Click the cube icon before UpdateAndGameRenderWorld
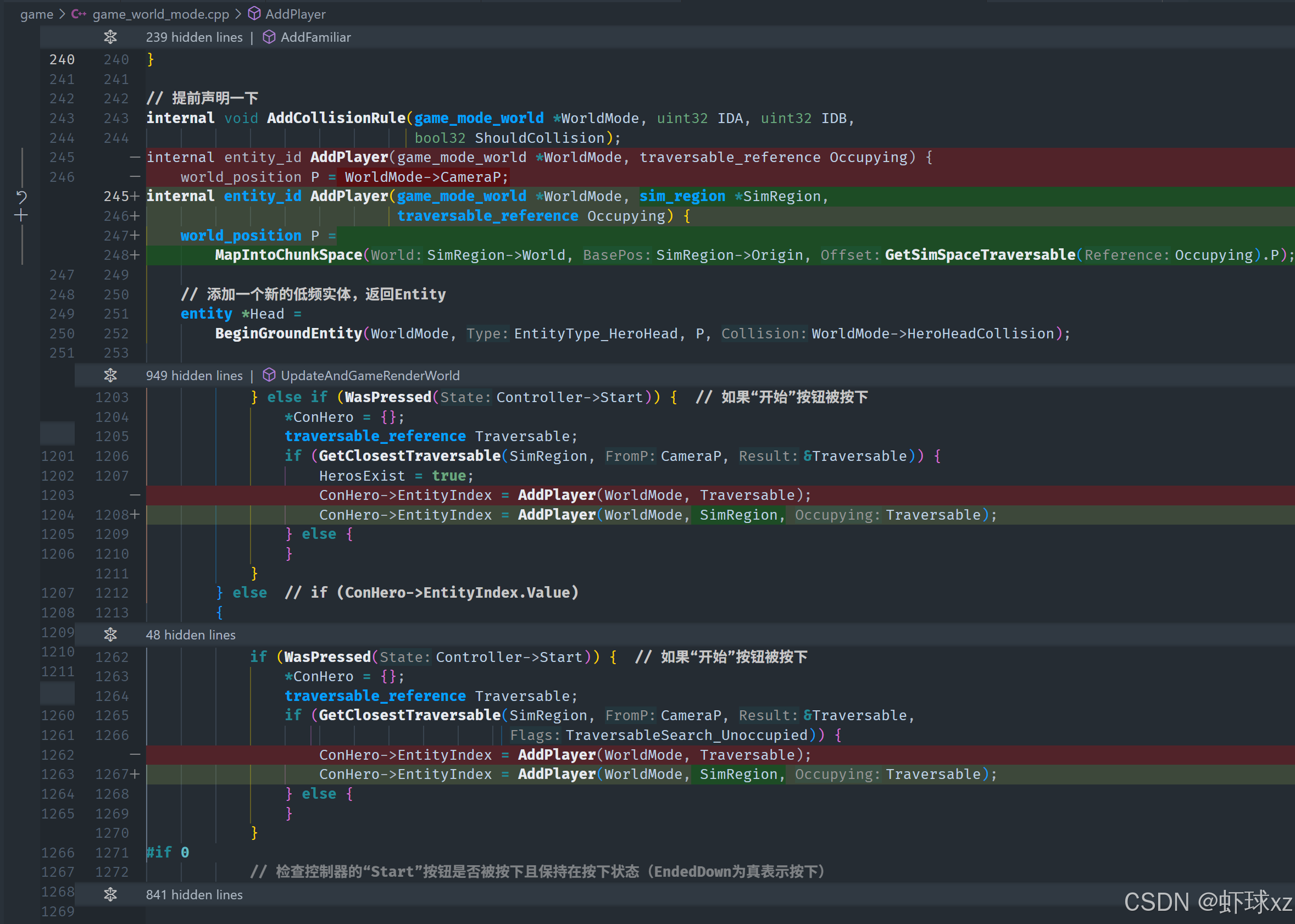The image size is (1295, 924). click(x=269, y=376)
